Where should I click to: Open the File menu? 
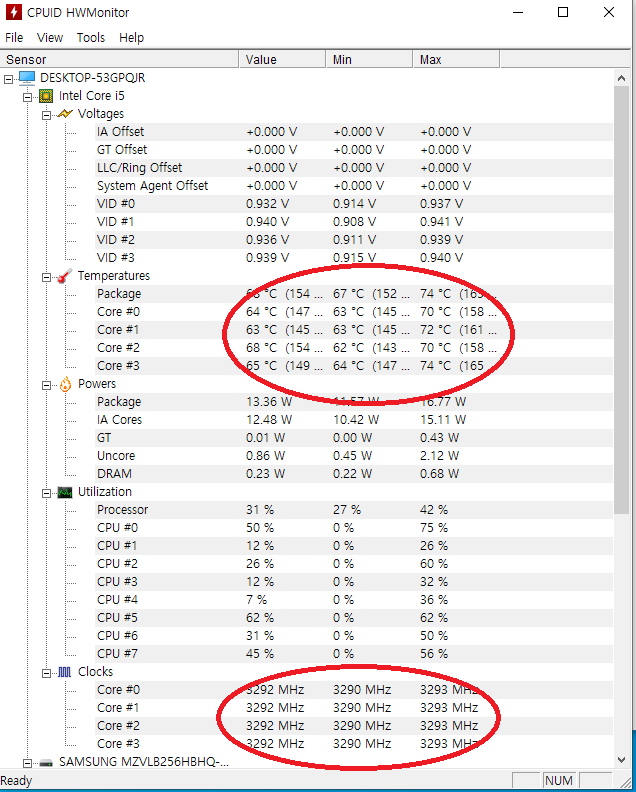(x=14, y=38)
